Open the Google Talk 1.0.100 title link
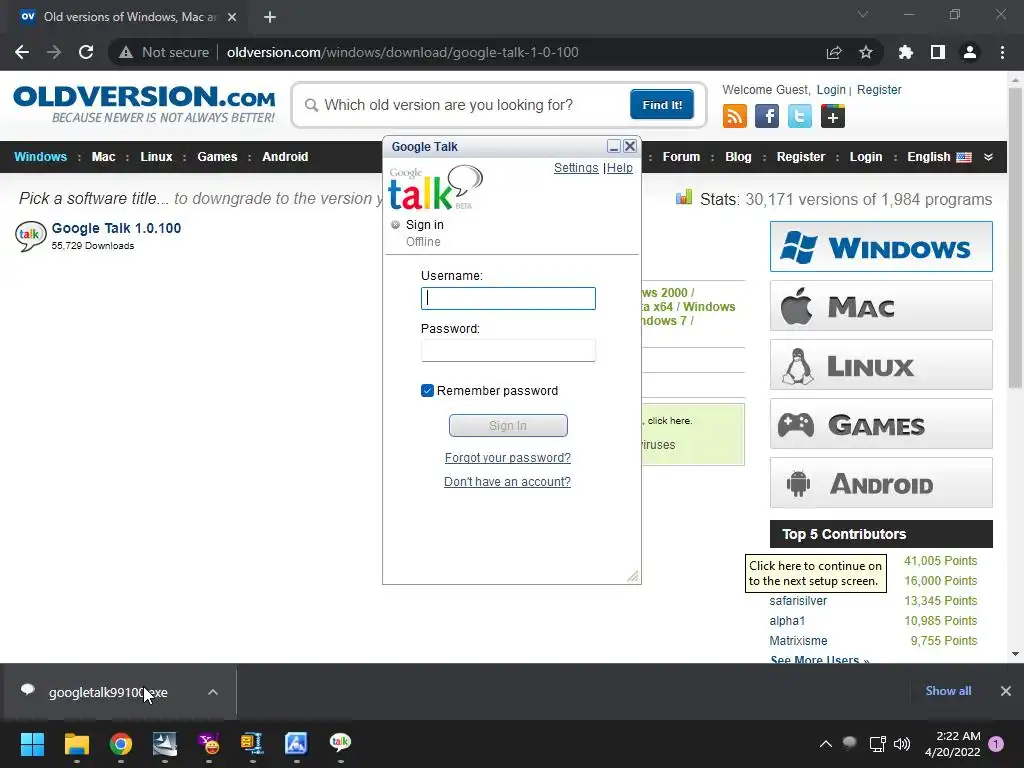This screenshot has height=768, width=1024. click(116, 228)
